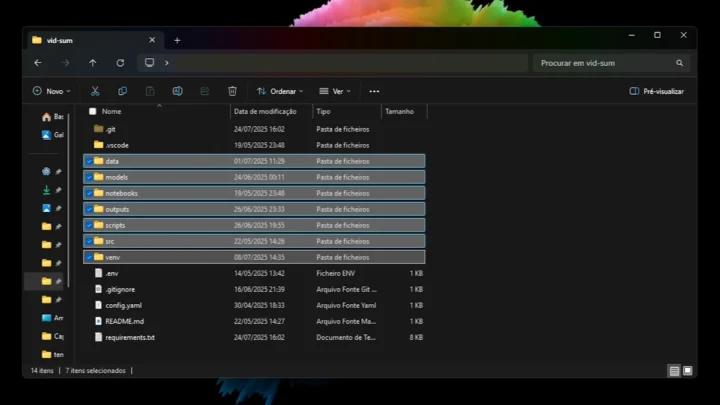This screenshot has width=720, height=405.
Task: Open the three-dots See more menu
Action: pos(374,91)
